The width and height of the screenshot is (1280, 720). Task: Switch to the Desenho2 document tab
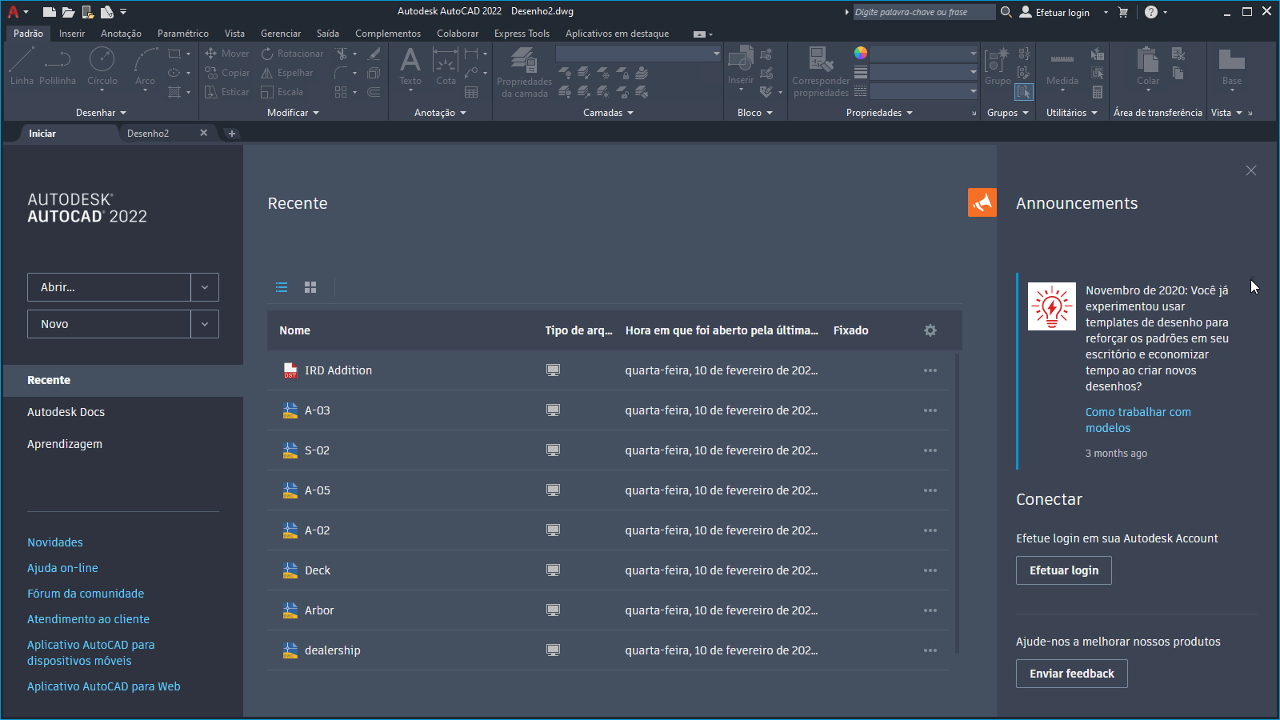coord(148,133)
